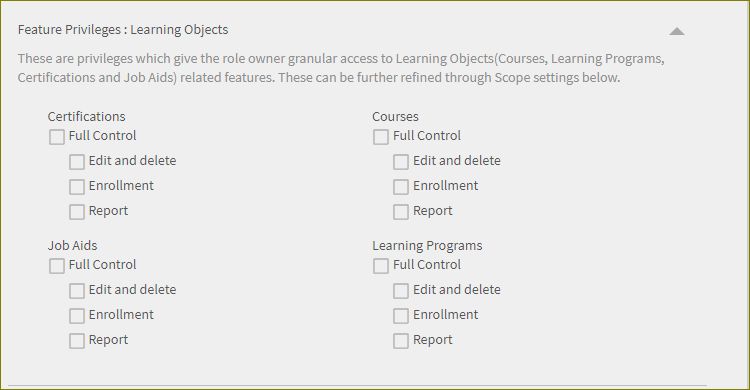Click the Learning Programs Report label text

[432, 340]
